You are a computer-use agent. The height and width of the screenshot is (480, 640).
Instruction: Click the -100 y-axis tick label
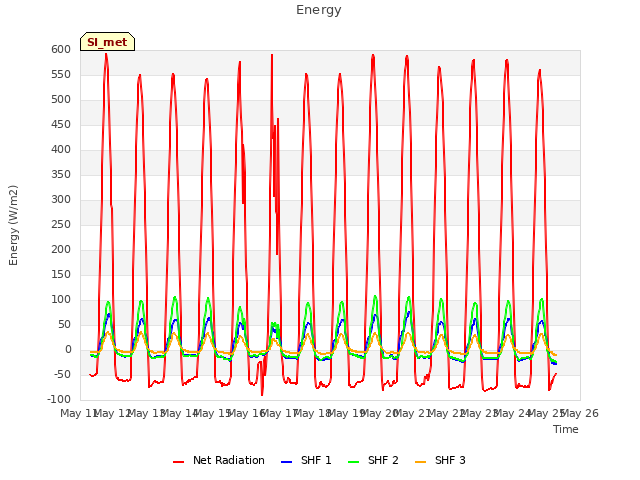[59, 400]
